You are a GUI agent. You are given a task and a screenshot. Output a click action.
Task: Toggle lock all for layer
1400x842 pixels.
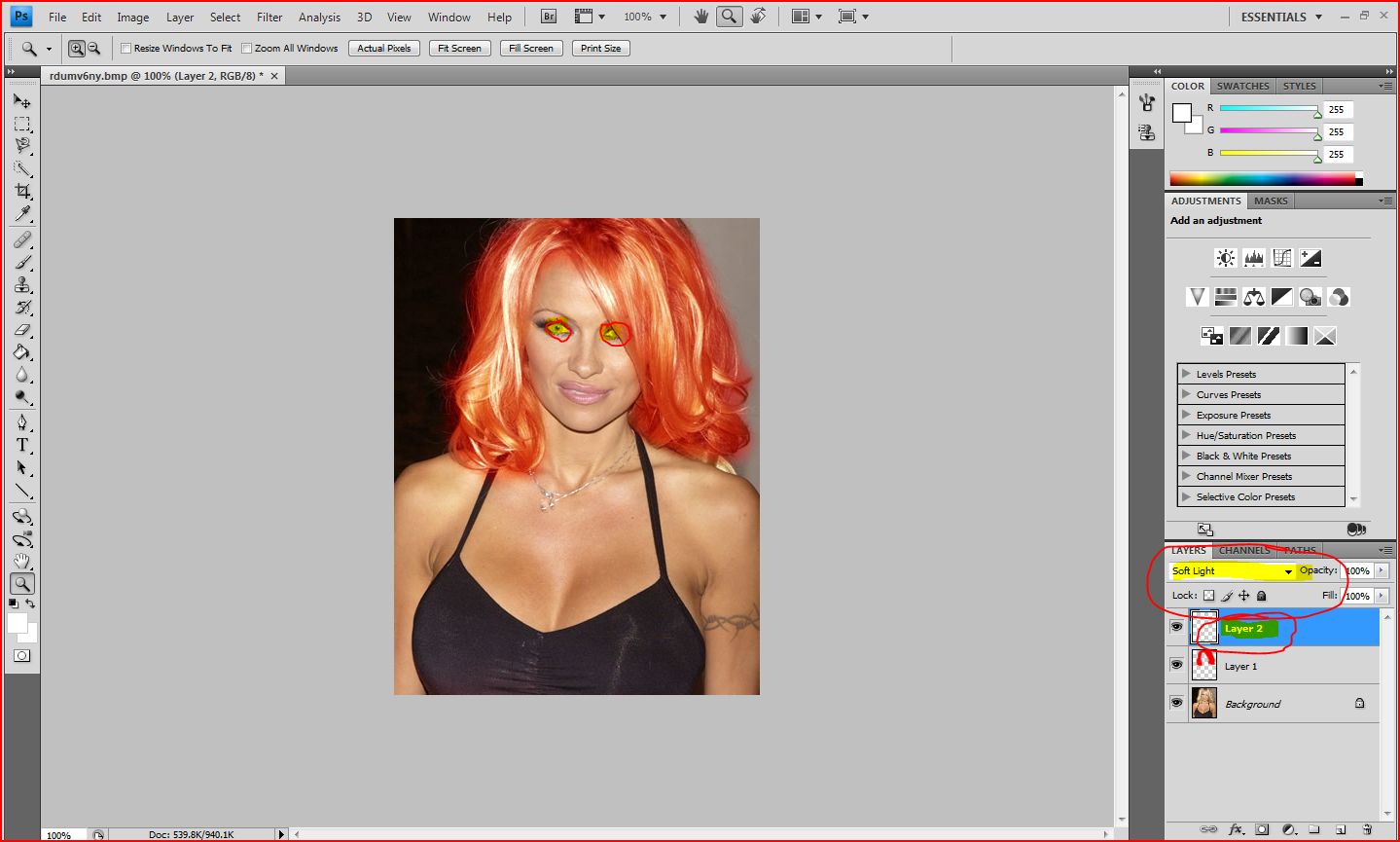click(1262, 596)
